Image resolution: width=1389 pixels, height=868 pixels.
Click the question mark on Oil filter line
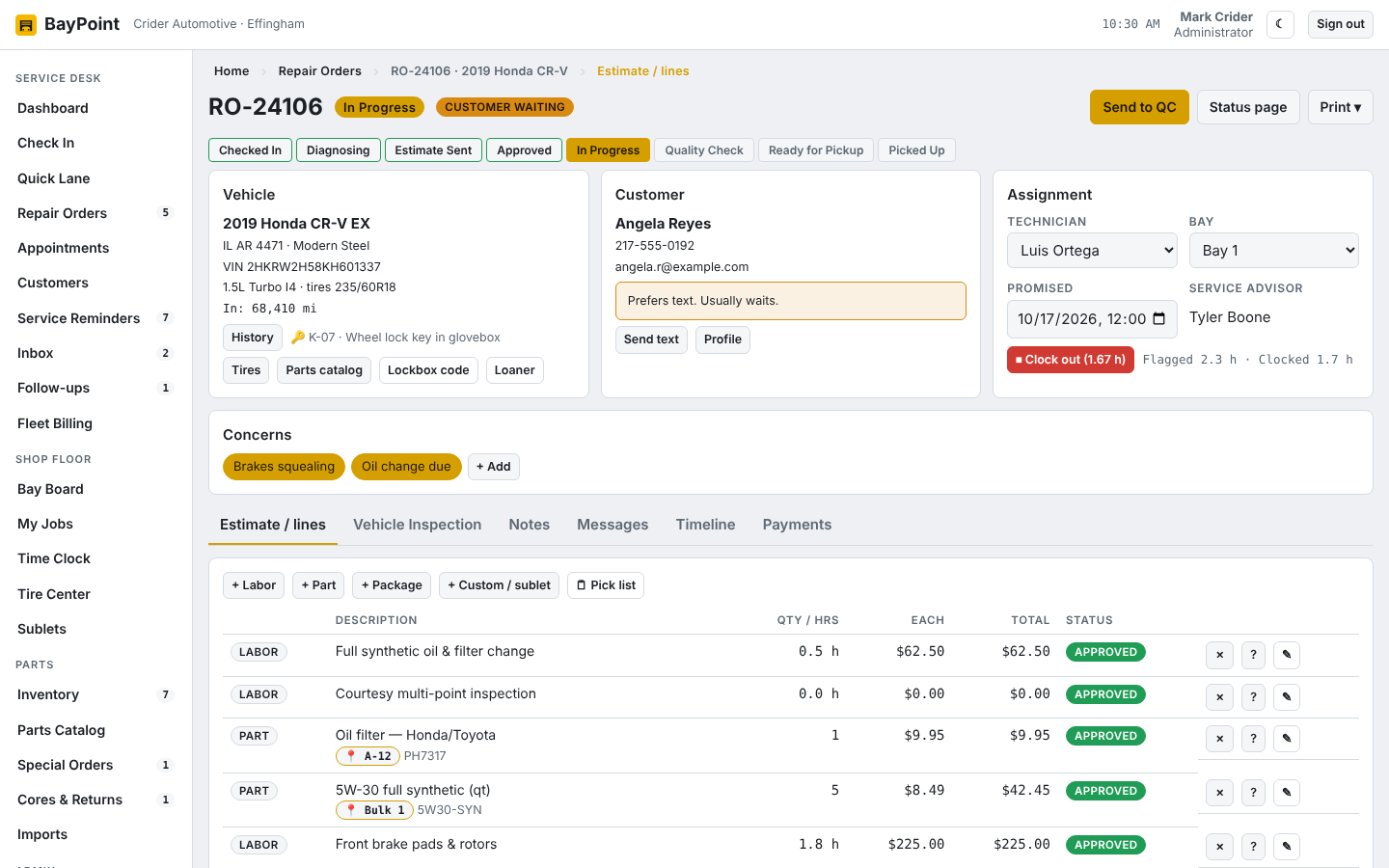point(1253,739)
